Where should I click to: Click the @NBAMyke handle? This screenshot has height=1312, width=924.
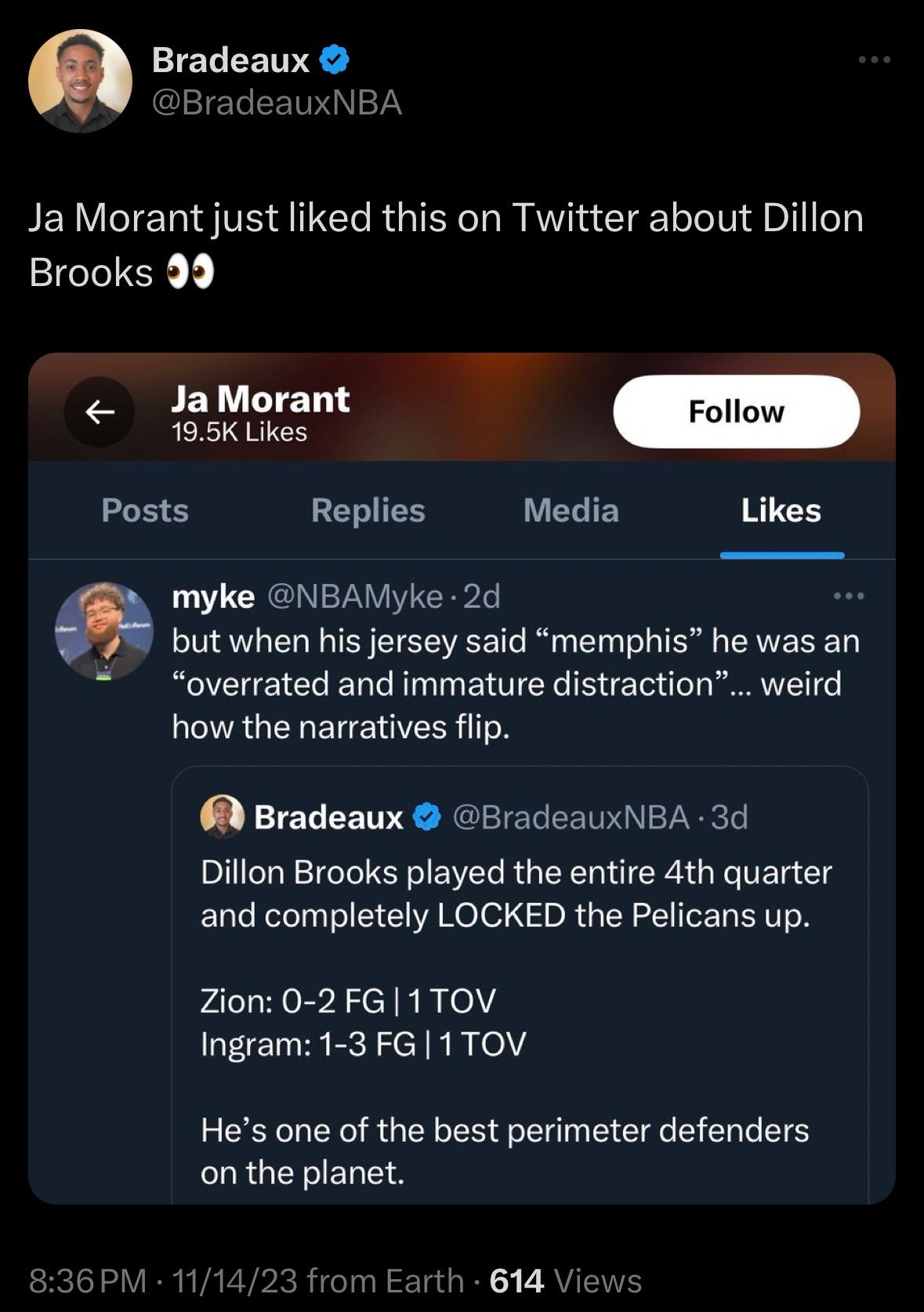point(355,597)
